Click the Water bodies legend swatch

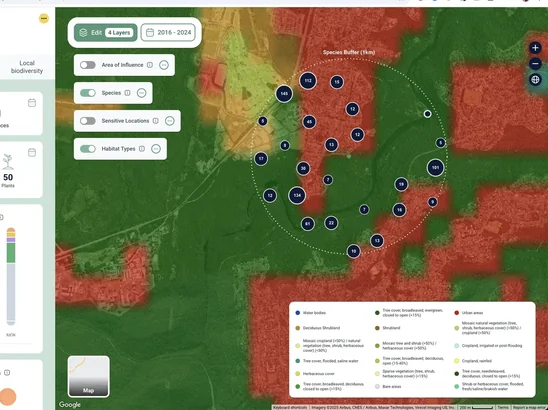click(298, 313)
